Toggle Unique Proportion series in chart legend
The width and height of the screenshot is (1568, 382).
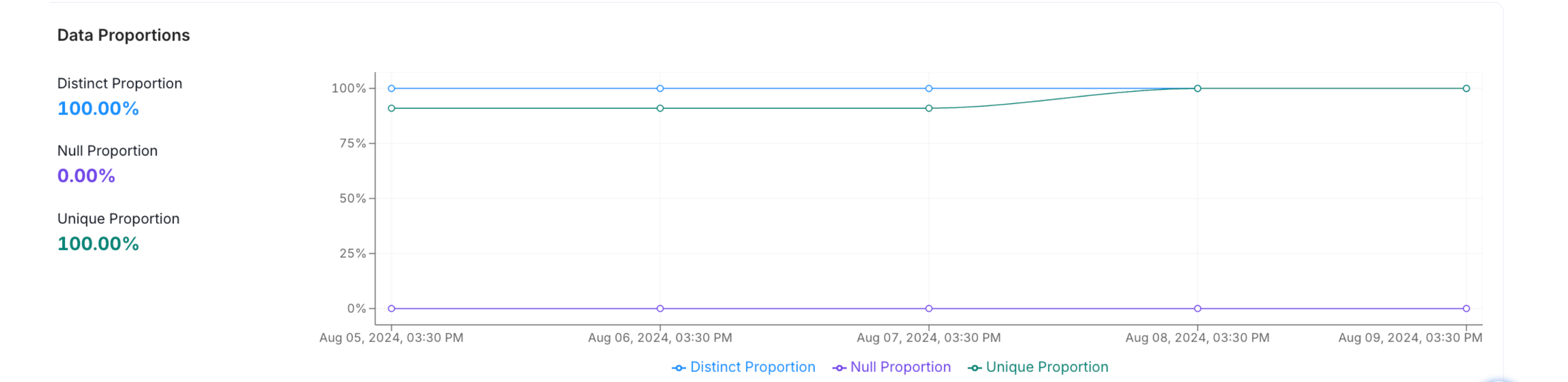click(1047, 367)
